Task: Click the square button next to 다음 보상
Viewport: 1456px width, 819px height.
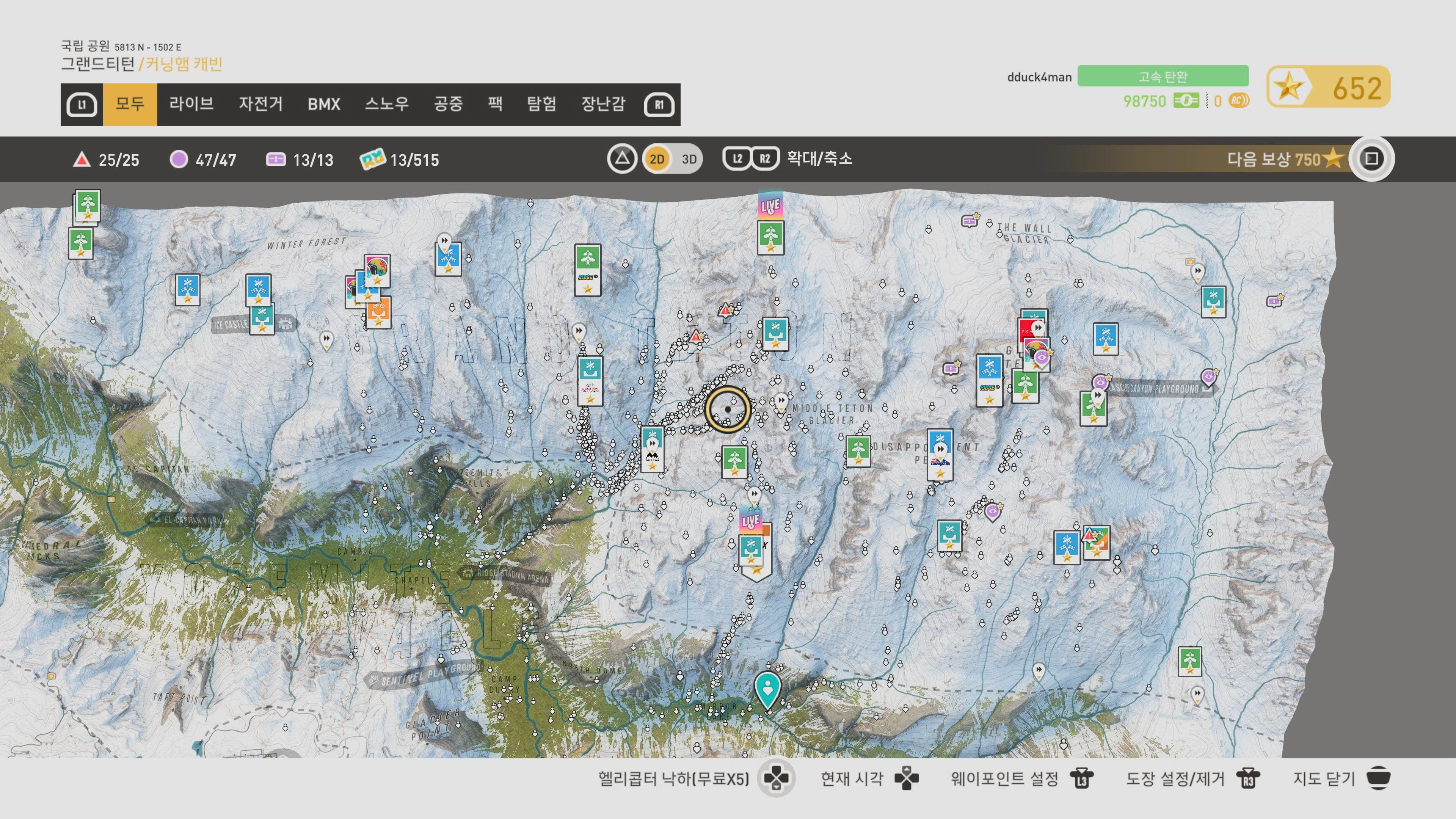Action: 1372,159
